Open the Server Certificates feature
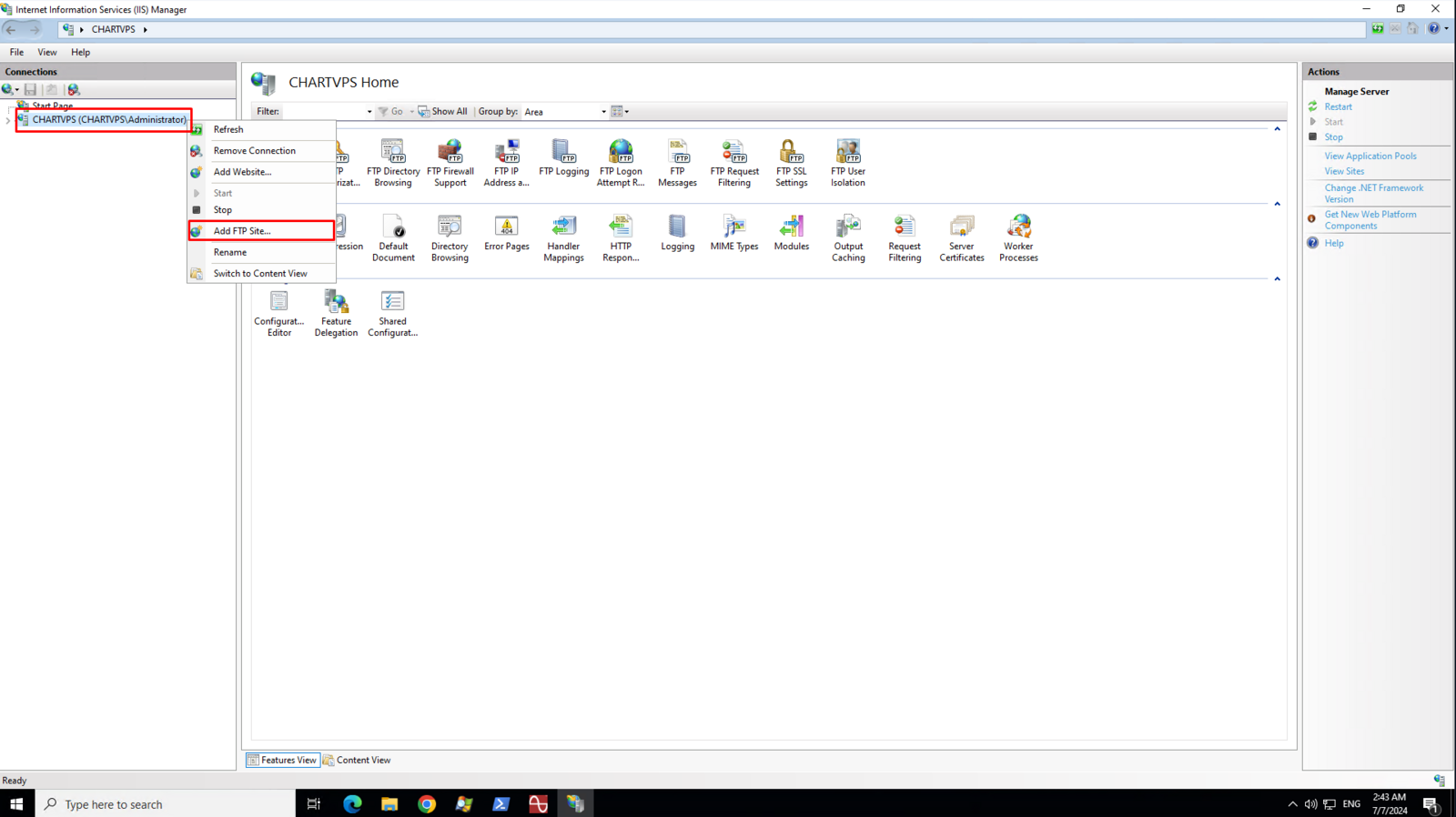The width and height of the screenshot is (1456, 817). pos(961,238)
